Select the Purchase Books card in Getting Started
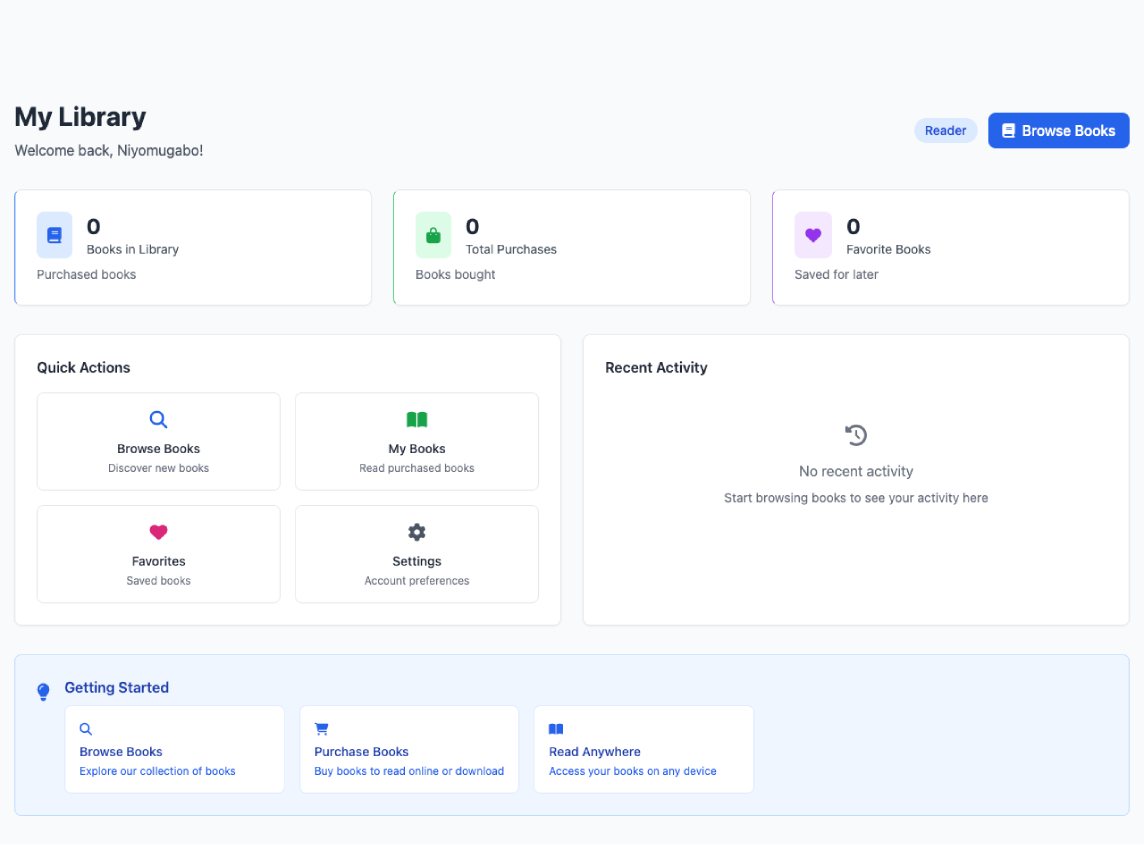The height and width of the screenshot is (845, 1144). (x=408, y=749)
